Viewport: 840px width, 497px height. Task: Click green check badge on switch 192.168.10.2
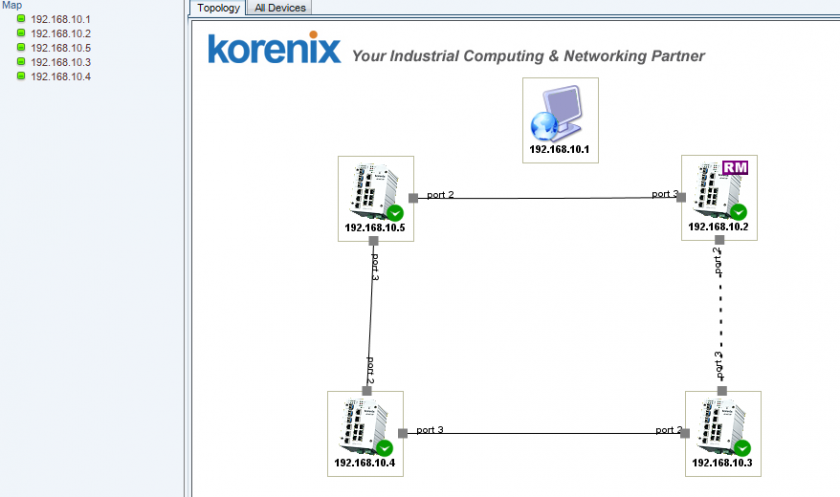coord(738,212)
